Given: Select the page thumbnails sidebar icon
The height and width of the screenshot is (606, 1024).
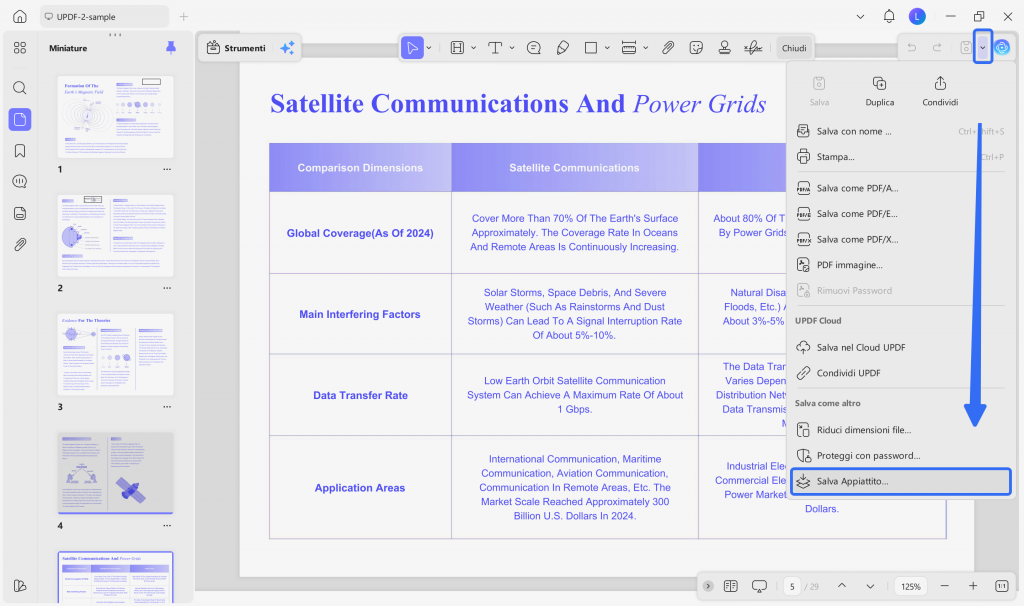Looking at the screenshot, I should pyautogui.click(x=20, y=120).
